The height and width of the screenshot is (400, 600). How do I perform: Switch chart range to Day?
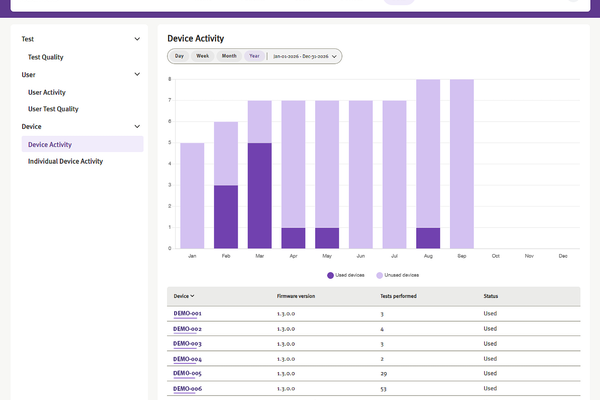(179, 56)
